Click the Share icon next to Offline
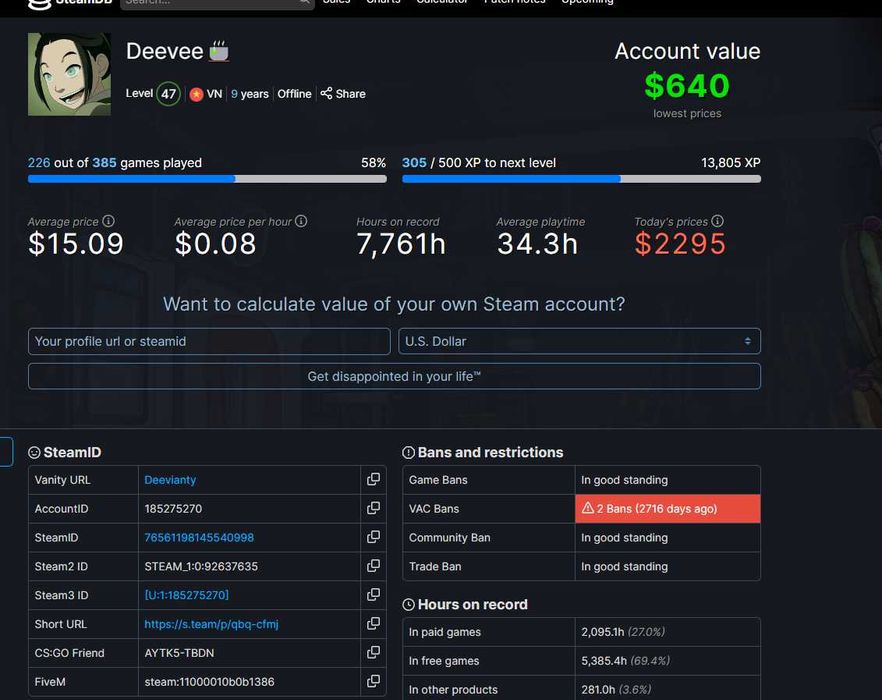Screen dimensions: 882x700 326,93
